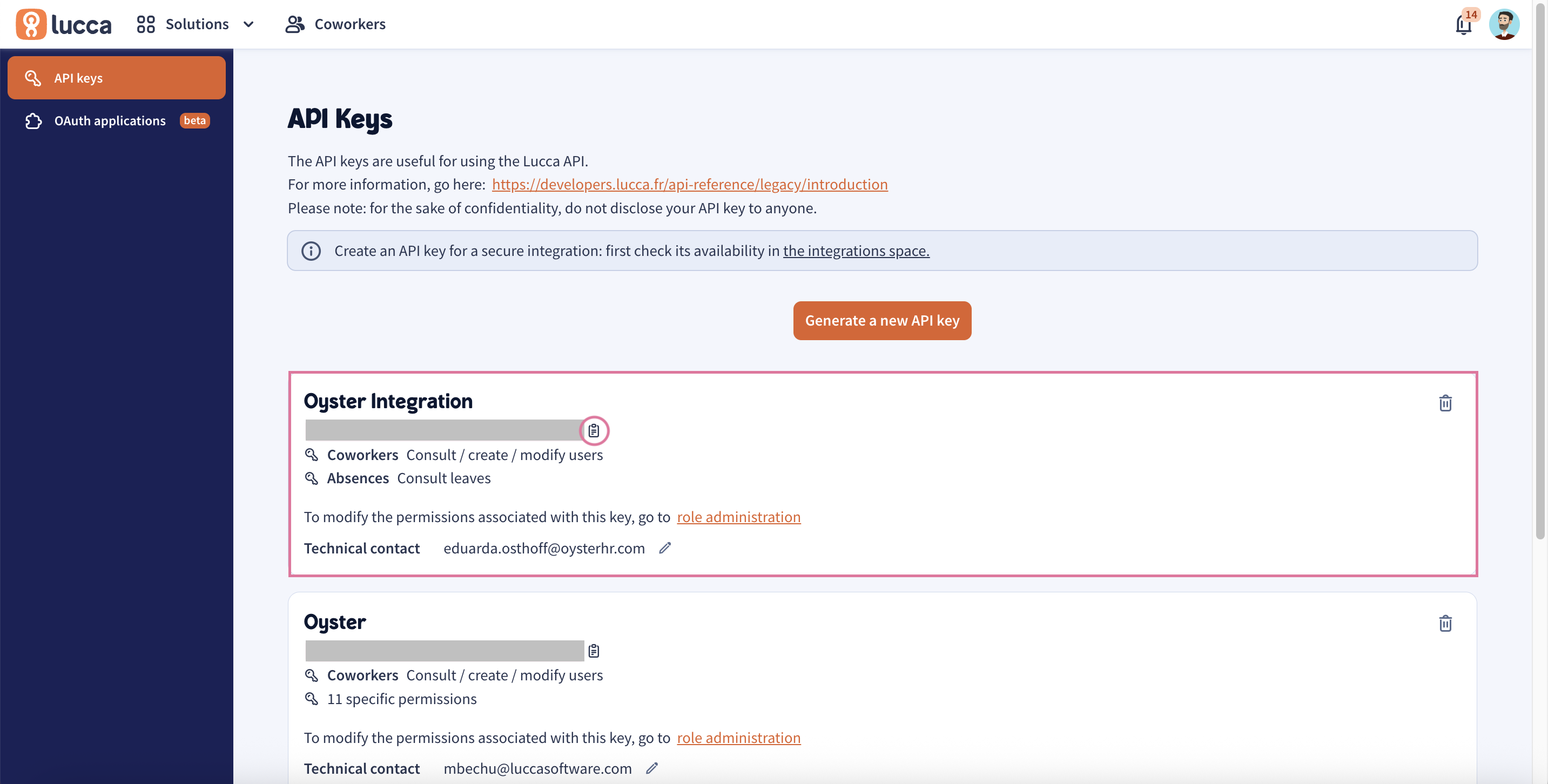Go to the Coworkers menu
1548x784 pixels.
click(x=335, y=24)
